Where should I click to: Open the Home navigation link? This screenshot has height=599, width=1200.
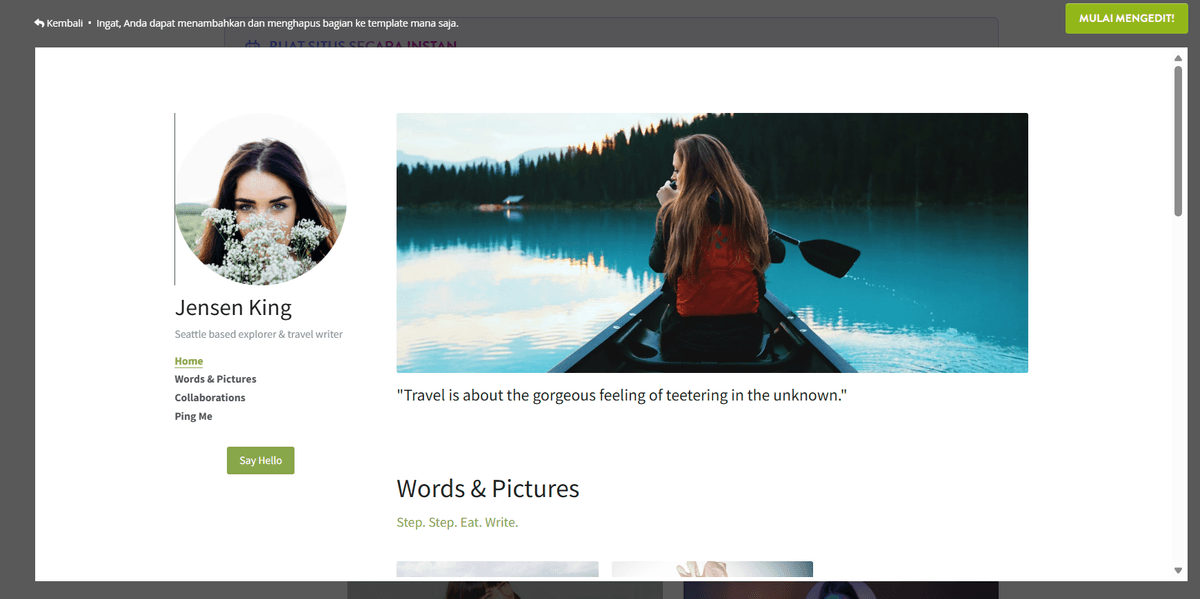[189, 361]
